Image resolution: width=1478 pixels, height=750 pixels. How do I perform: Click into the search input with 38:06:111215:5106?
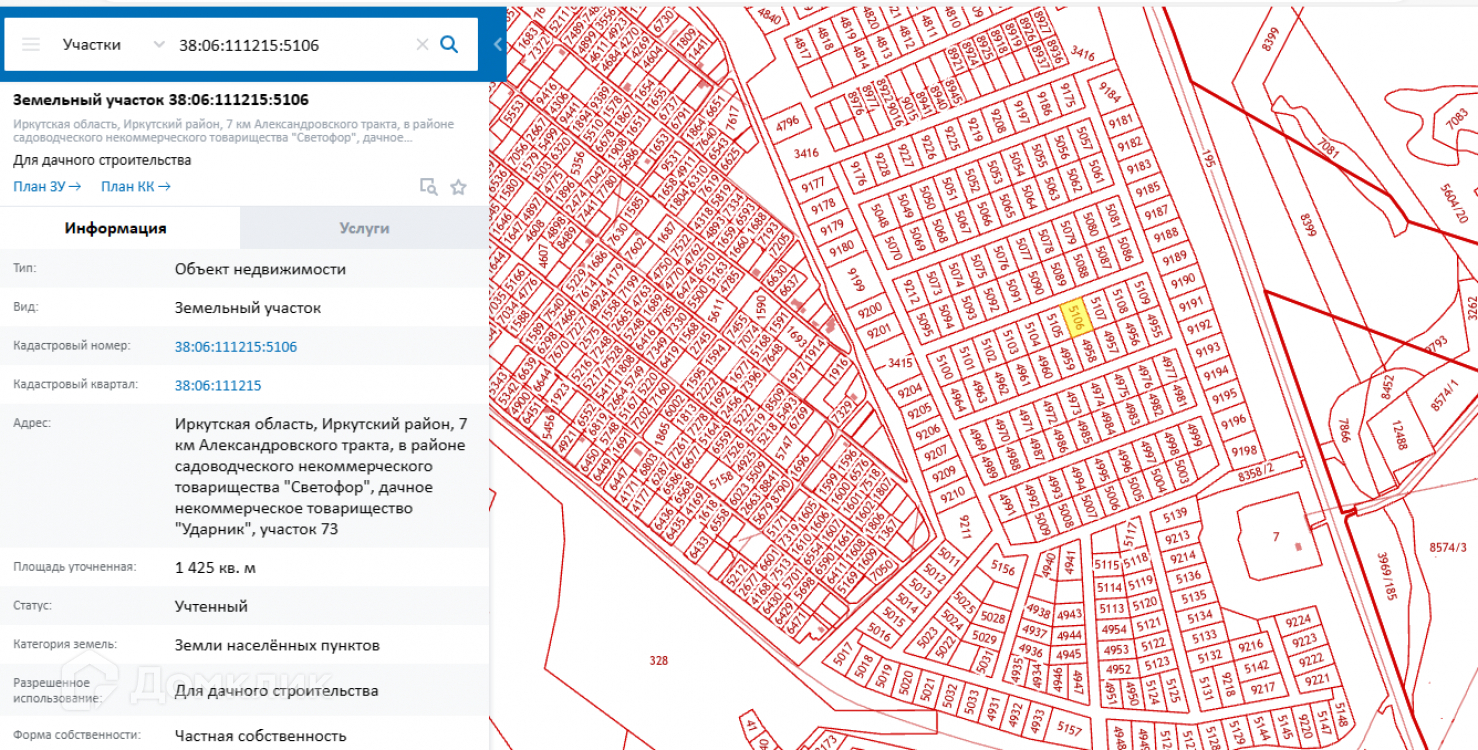290,44
